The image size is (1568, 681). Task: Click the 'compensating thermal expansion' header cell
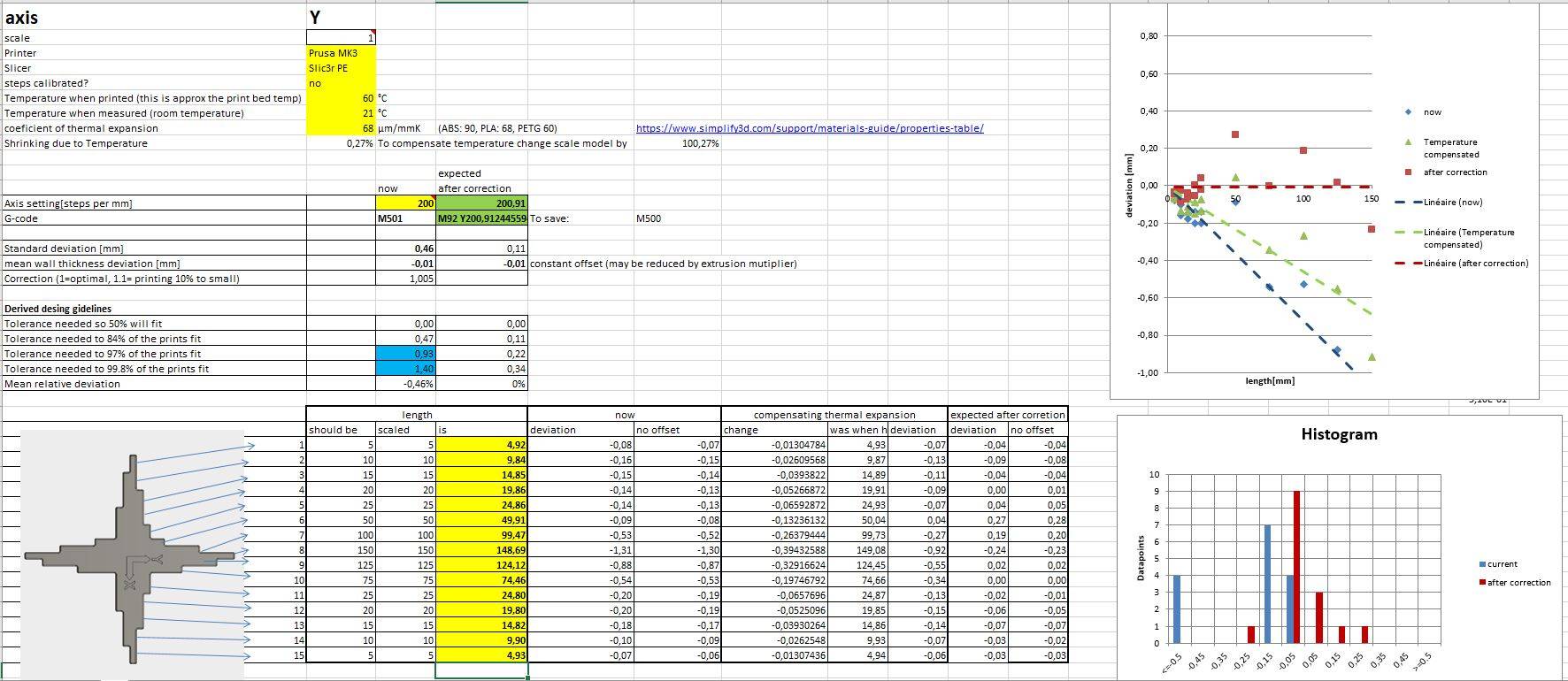coord(834,415)
